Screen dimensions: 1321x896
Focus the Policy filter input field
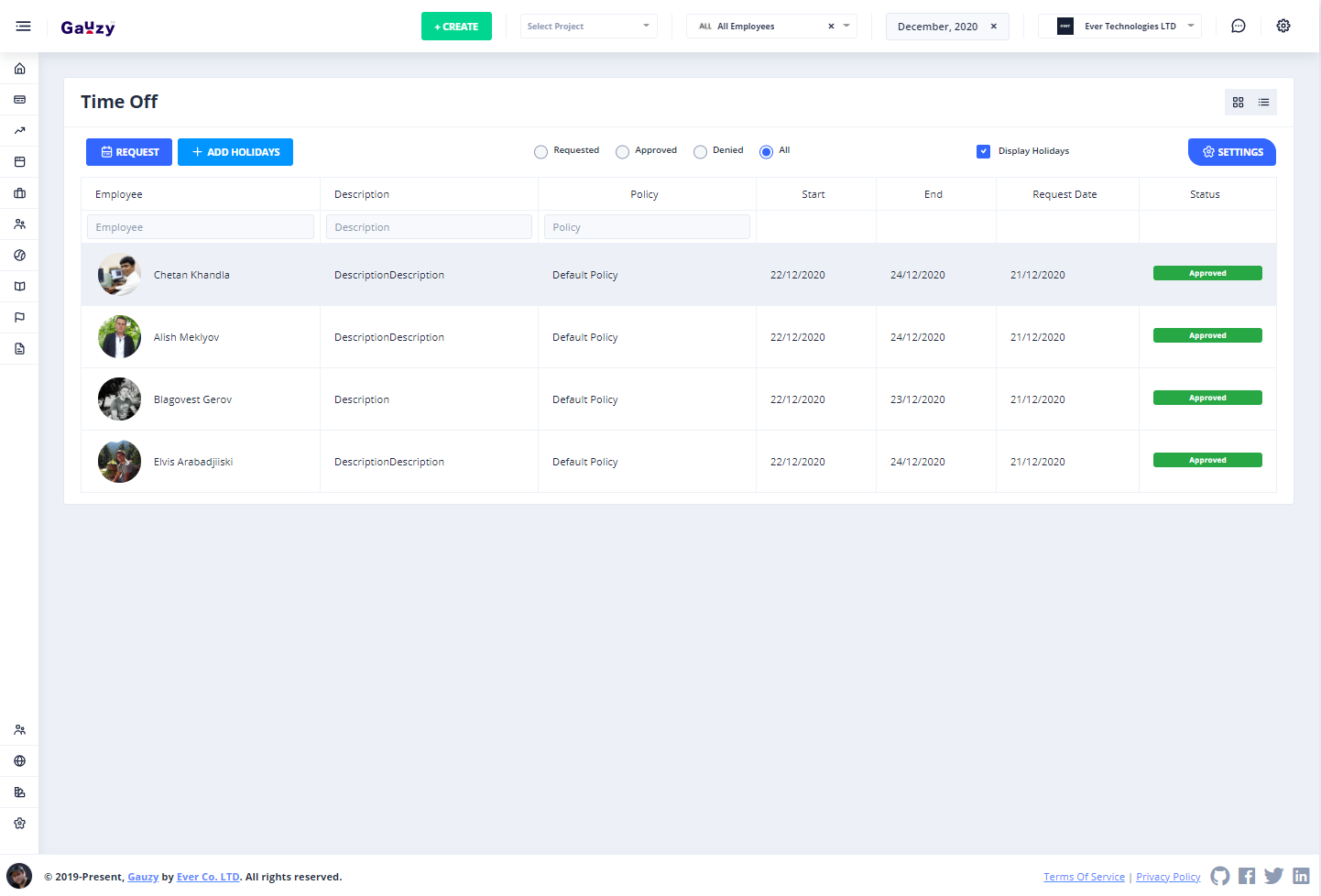click(x=647, y=227)
